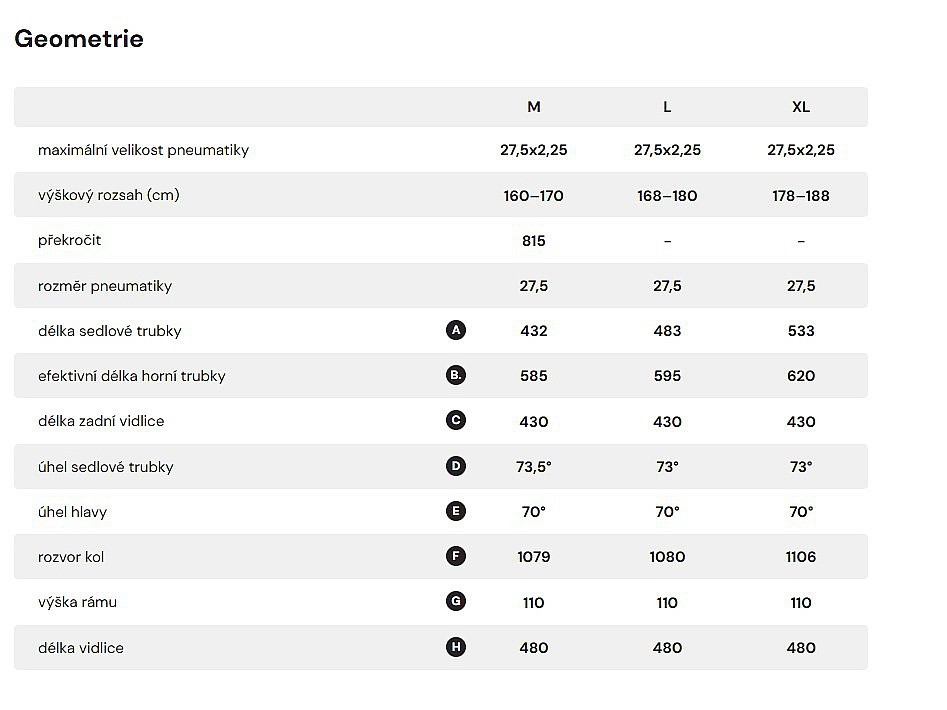
Task: Click the 'efektivní délka horní trubky' label
Action: click(x=132, y=376)
